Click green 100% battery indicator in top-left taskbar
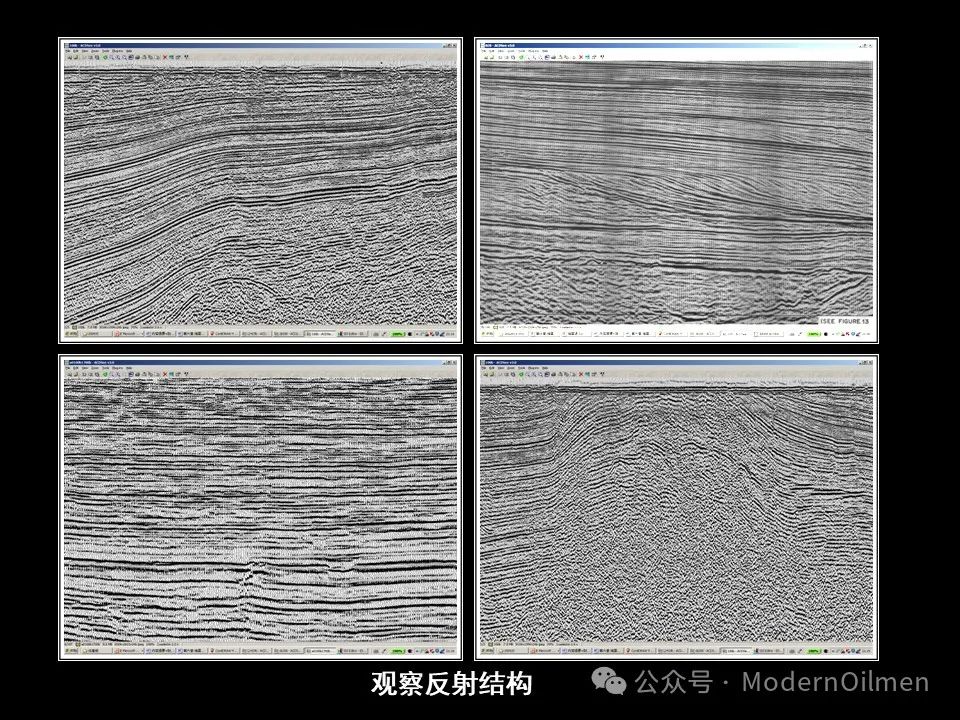 click(397, 334)
